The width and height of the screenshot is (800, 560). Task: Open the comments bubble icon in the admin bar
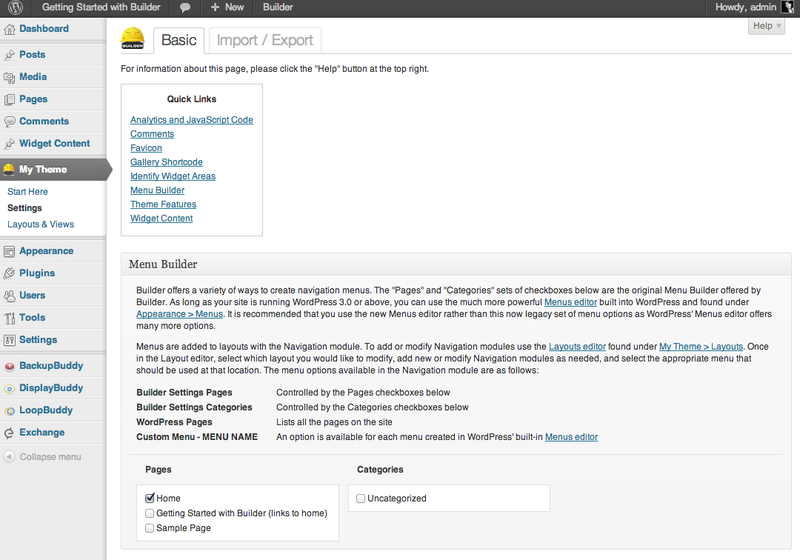(185, 8)
